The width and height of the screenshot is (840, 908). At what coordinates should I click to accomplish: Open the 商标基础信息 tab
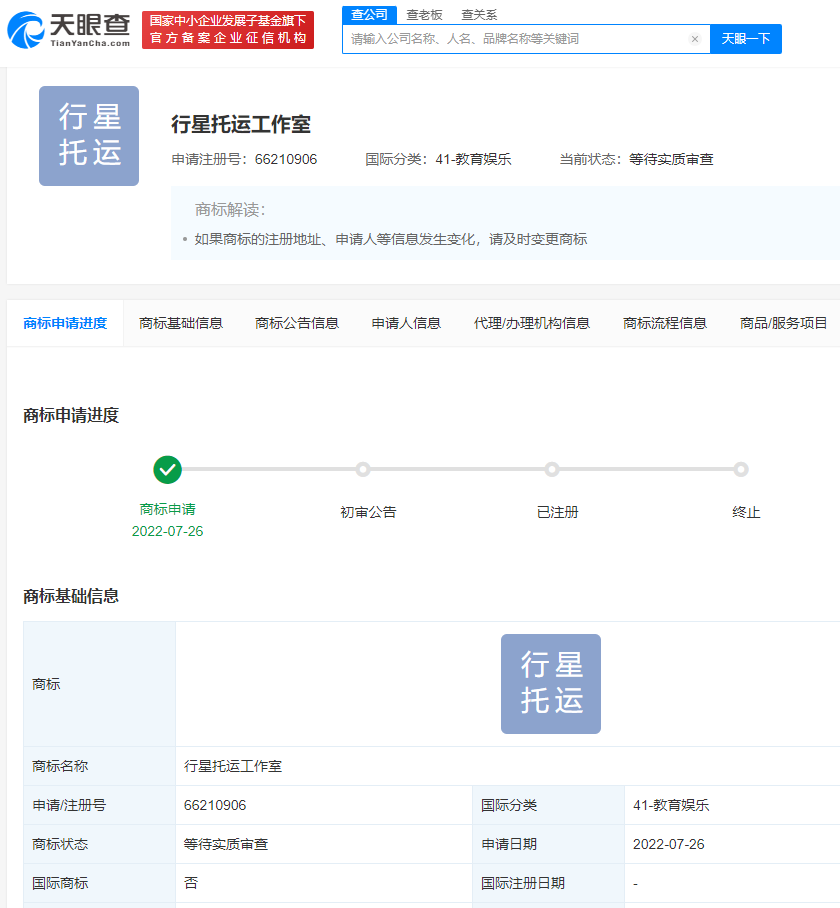click(x=181, y=323)
